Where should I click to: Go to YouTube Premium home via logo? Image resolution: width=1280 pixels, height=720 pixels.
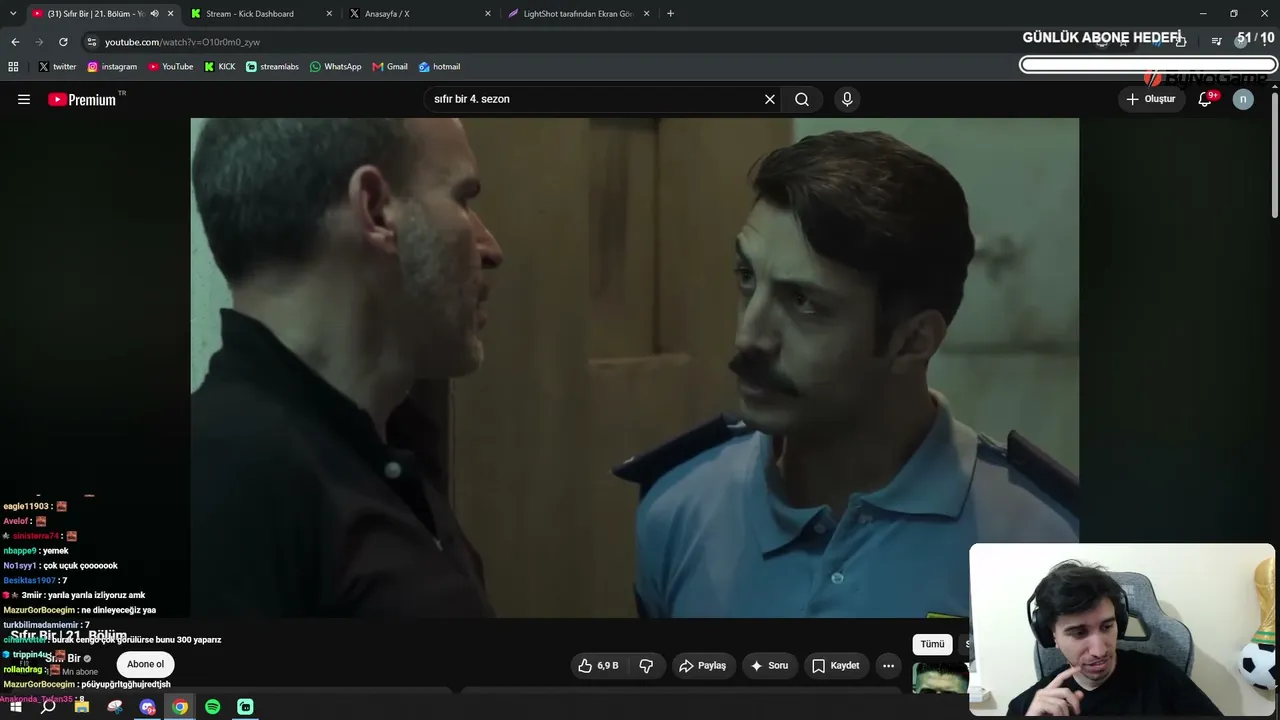(x=82, y=99)
